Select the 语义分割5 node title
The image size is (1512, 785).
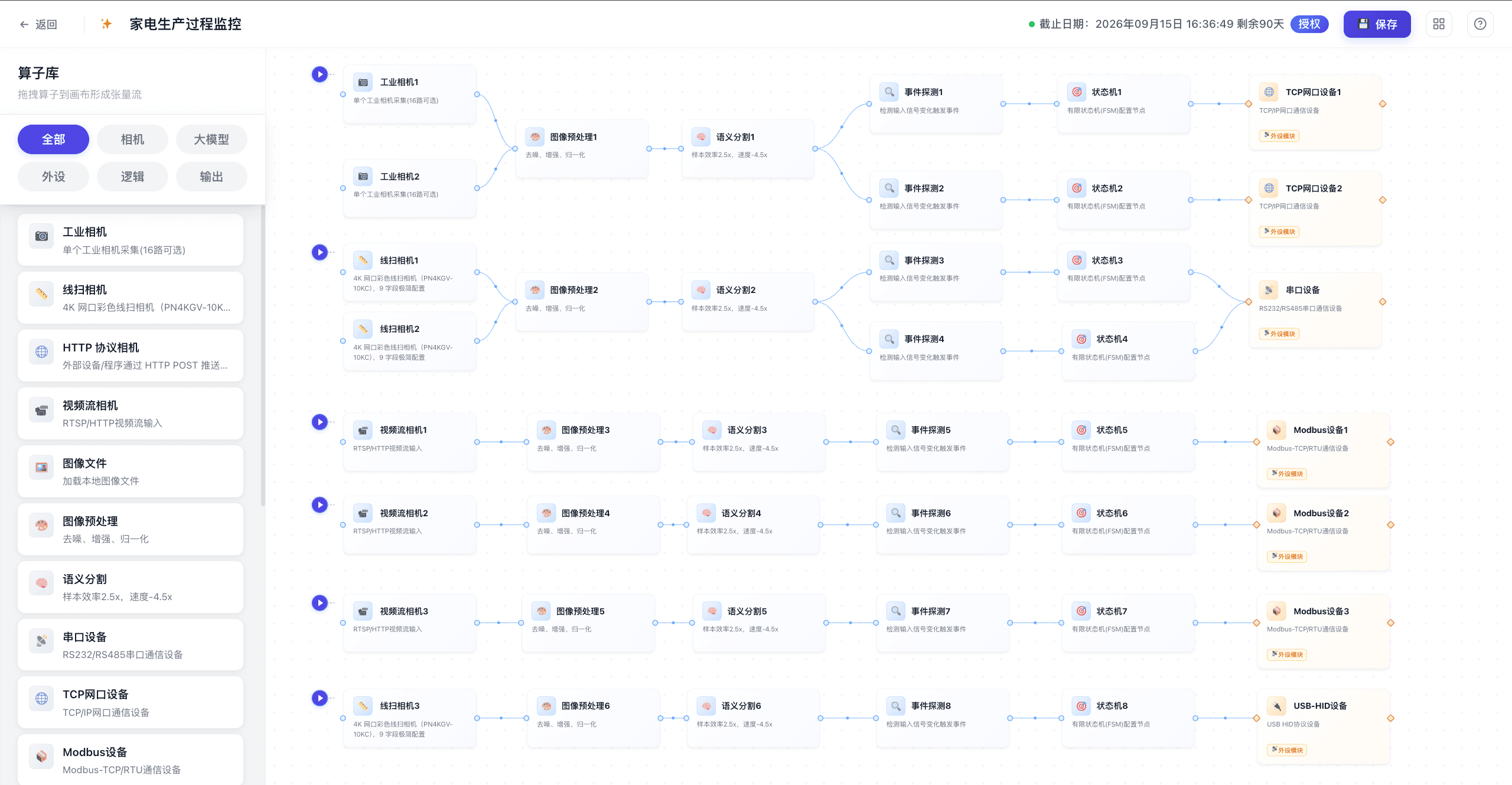coord(747,611)
